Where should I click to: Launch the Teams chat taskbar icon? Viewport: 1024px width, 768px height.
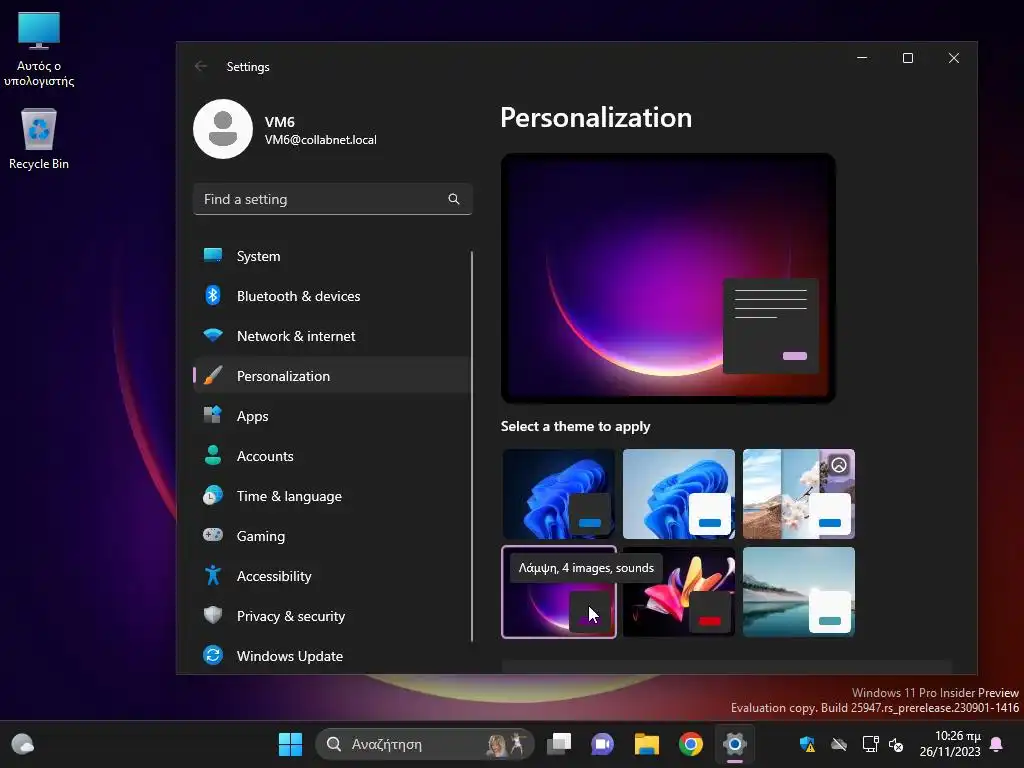coord(602,744)
